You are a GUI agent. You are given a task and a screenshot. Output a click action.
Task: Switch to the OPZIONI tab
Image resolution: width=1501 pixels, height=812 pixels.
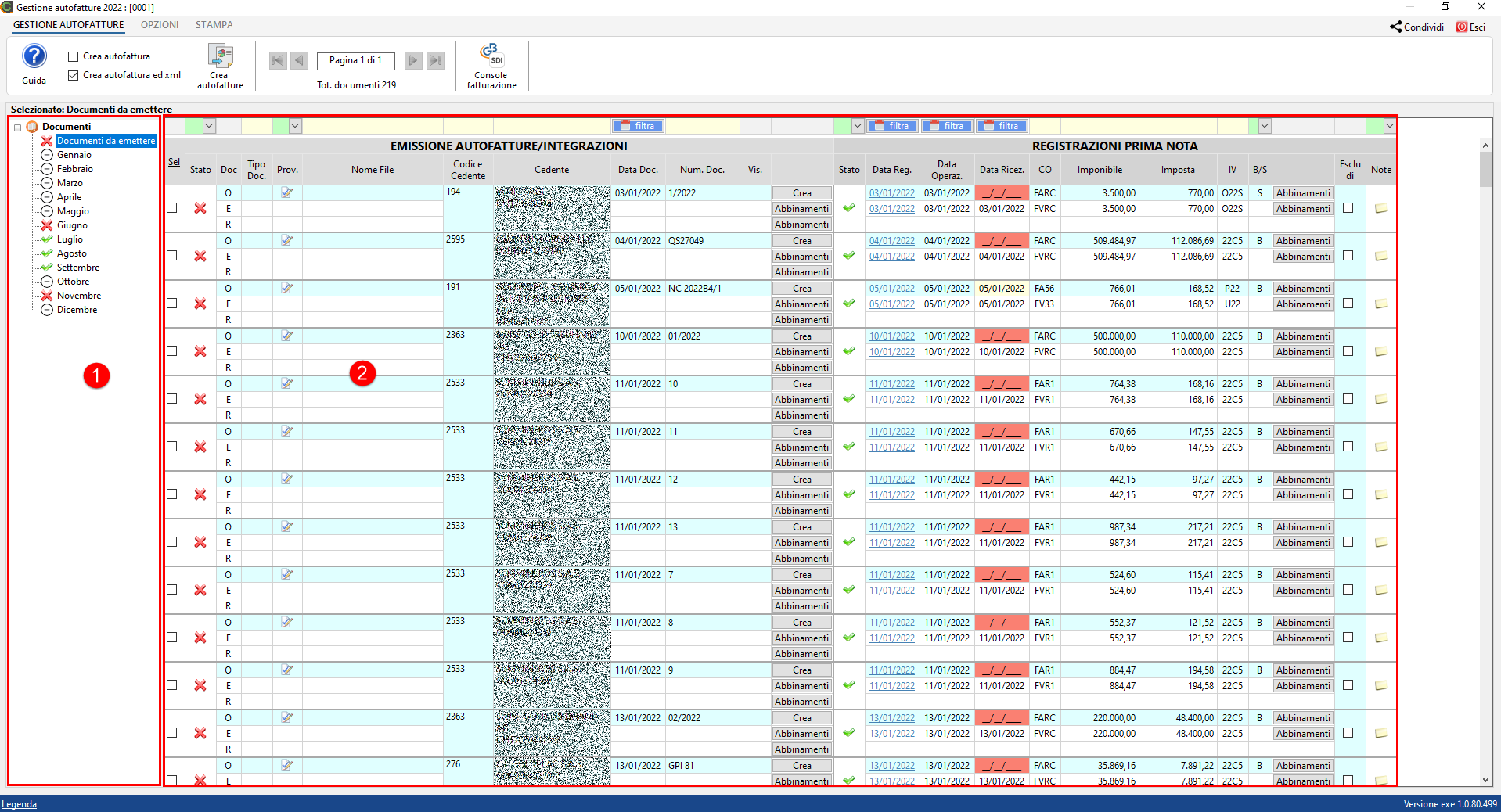[x=160, y=25]
